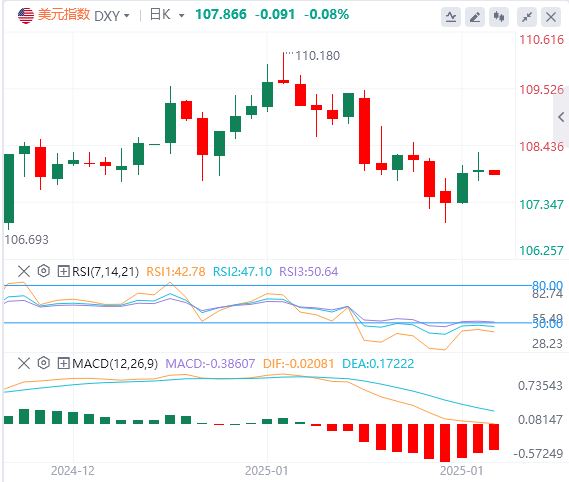This screenshot has height=482, width=569.
Task: Click the -0.57249 MACD axis label
Action: [538, 453]
